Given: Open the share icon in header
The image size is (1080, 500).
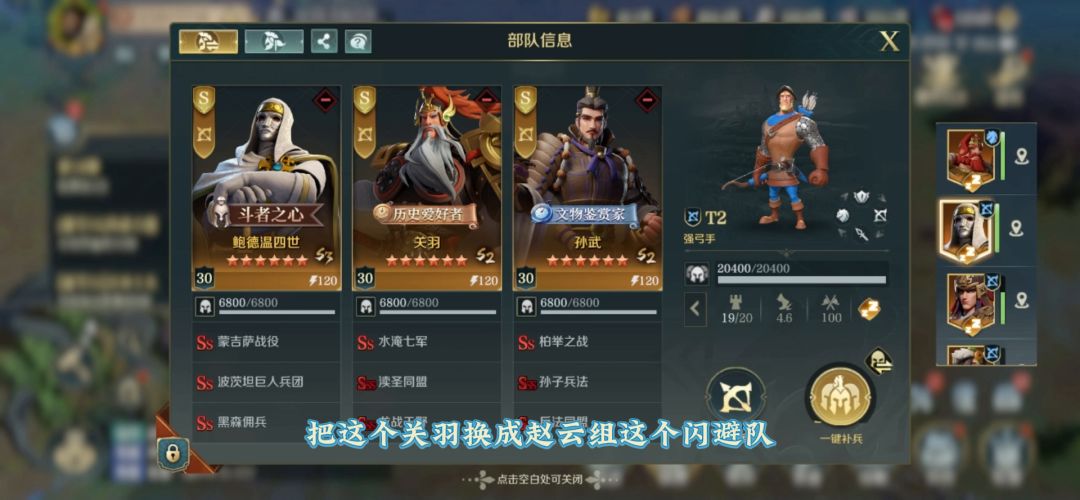Looking at the screenshot, I should coord(324,41).
